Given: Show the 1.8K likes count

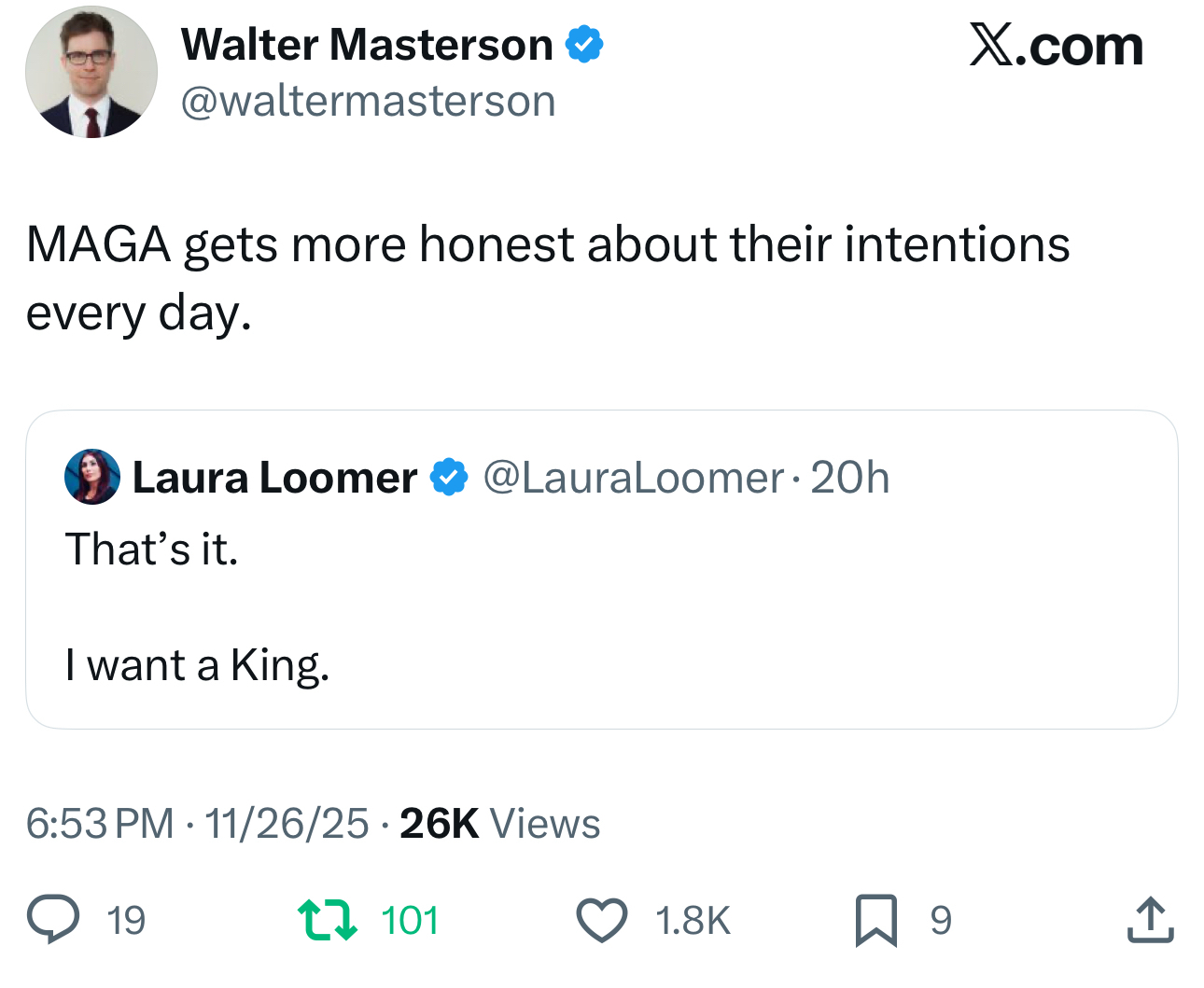Looking at the screenshot, I should (x=693, y=921).
